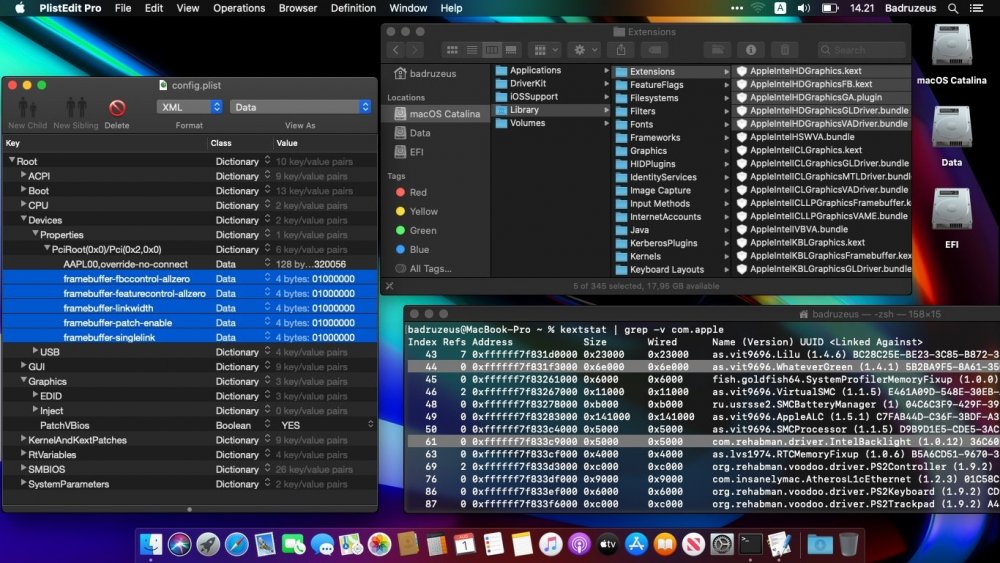The image size is (1000, 563).
Task: Click the Finder search field
Action: 861,50
